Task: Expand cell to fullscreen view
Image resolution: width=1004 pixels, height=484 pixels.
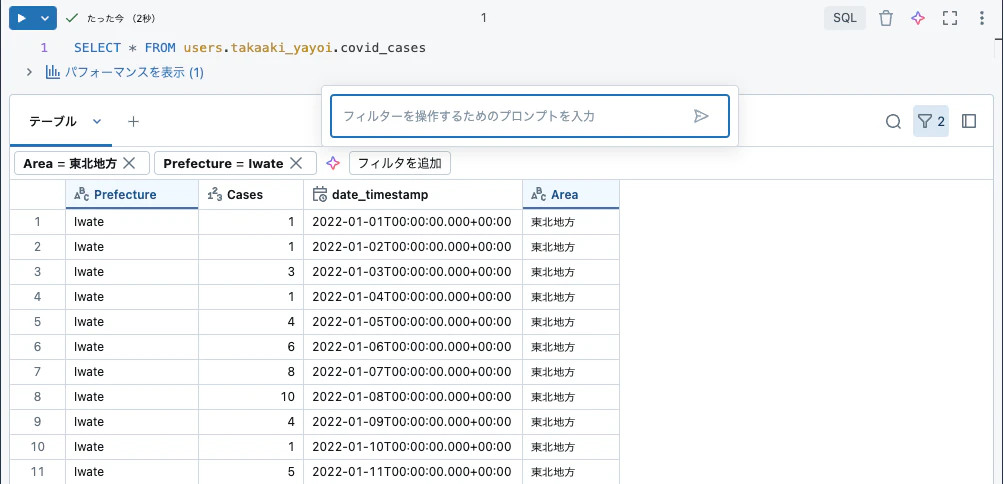Action: (x=950, y=18)
